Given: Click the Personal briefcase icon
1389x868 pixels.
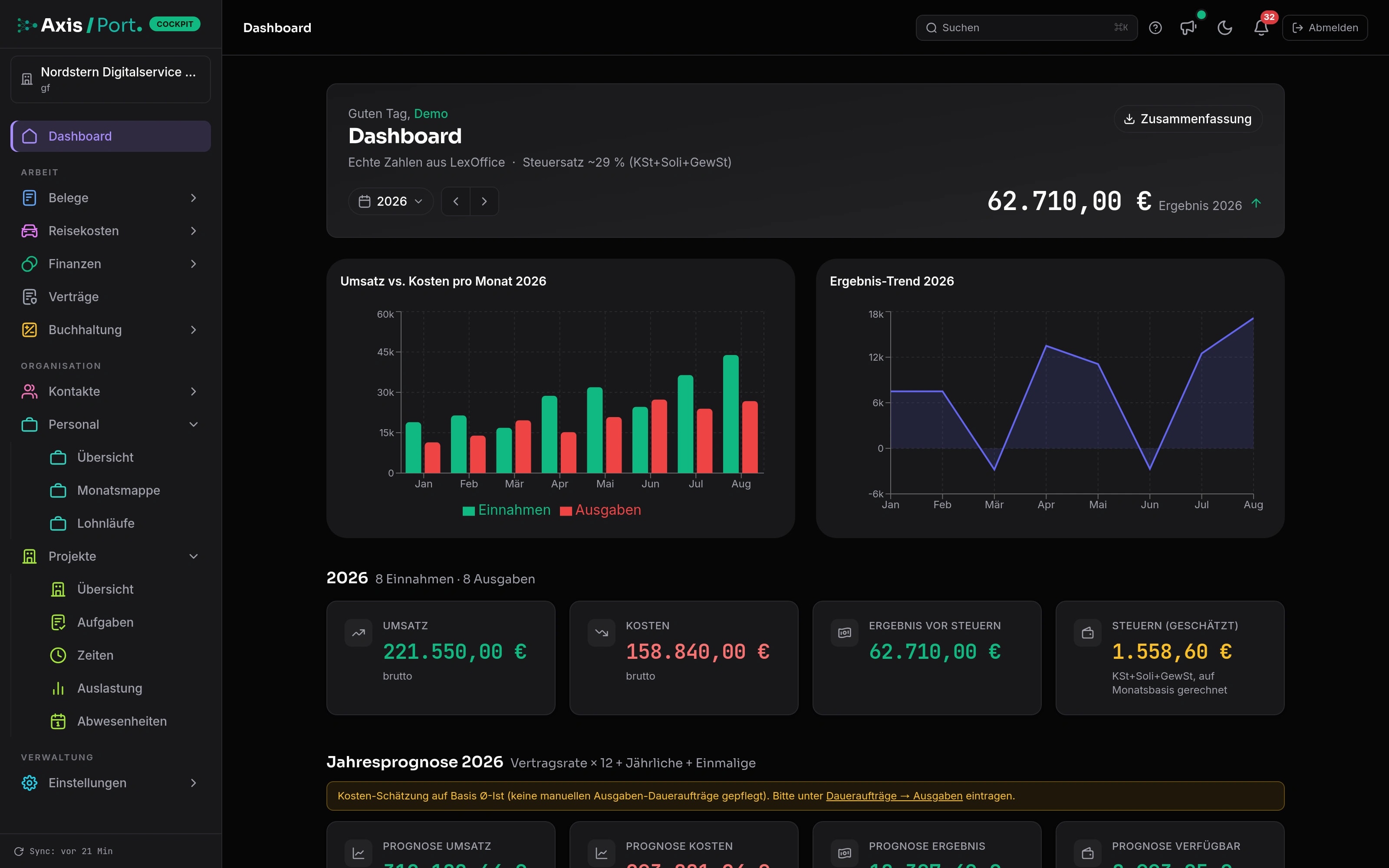Looking at the screenshot, I should click(x=29, y=425).
